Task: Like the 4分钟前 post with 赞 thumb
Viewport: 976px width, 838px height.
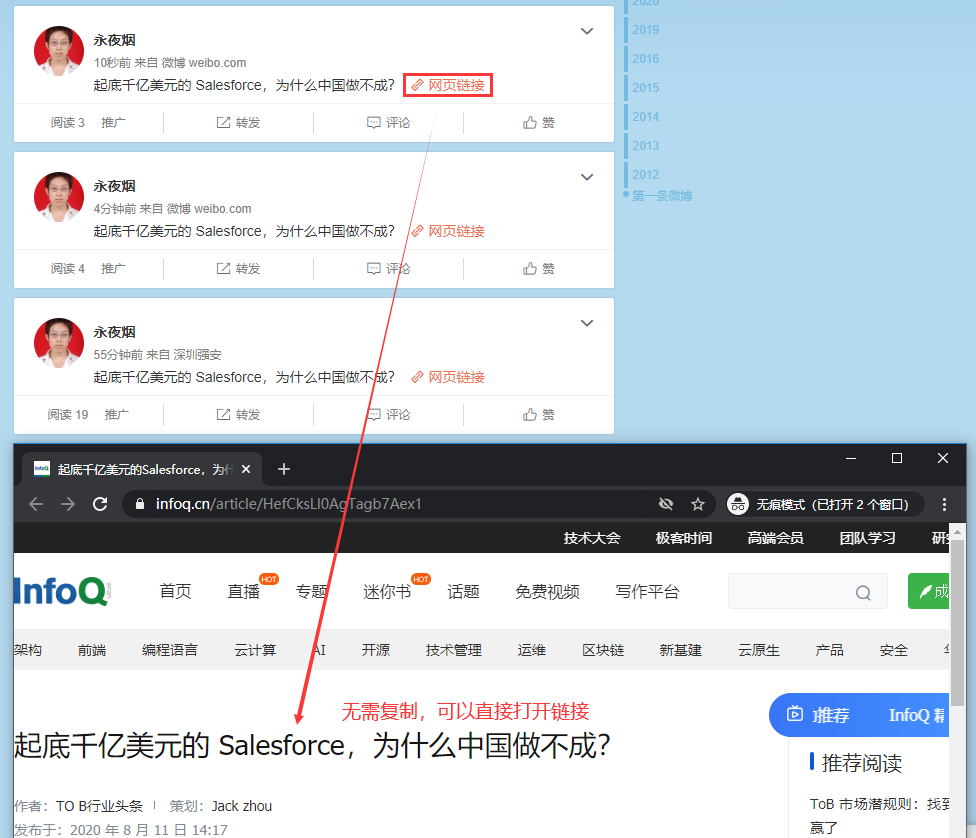Action: coord(538,268)
